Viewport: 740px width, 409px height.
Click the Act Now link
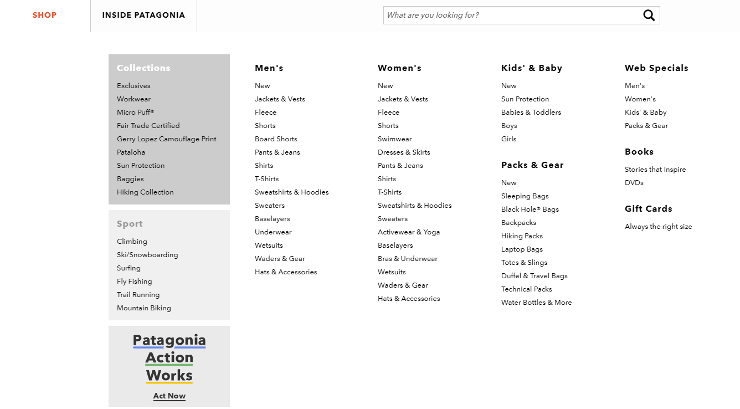pos(169,396)
